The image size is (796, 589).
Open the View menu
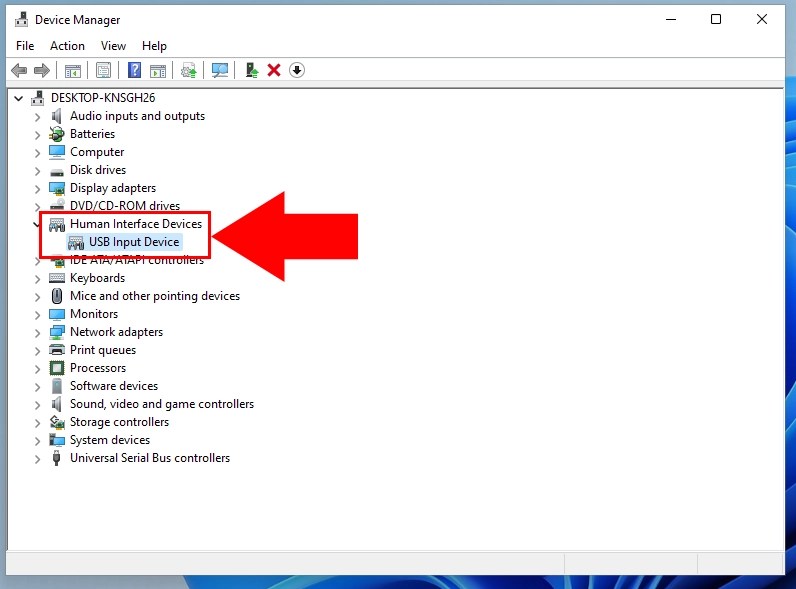coord(113,46)
